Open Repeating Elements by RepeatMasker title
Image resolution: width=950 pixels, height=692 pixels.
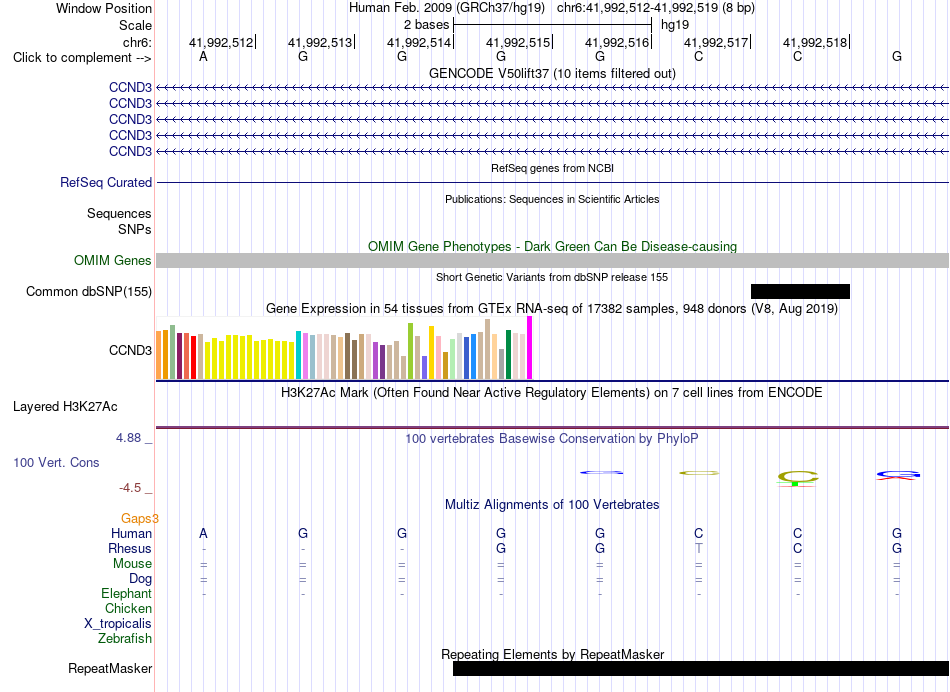pyautogui.click(x=552, y=654)
